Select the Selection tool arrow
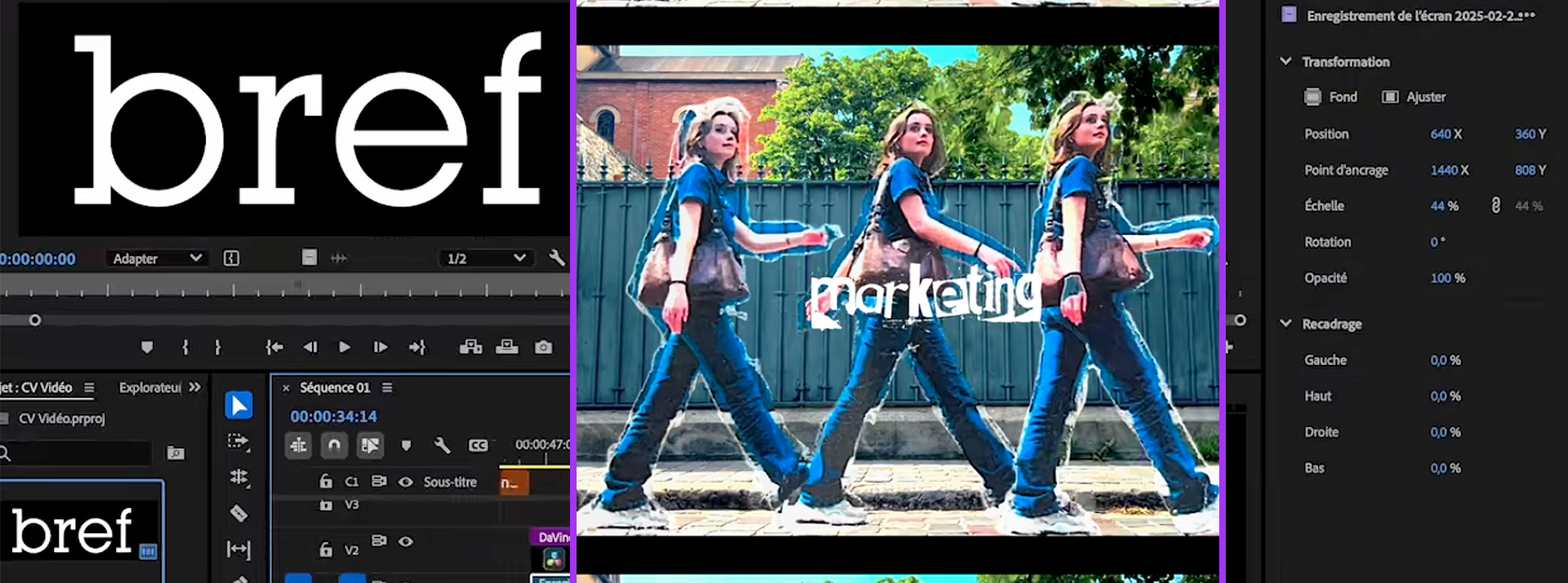 238,405
